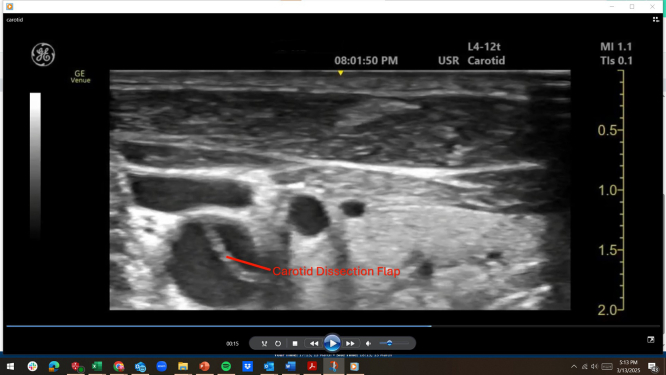Image resolution: width=666 pixels, height=375 pixels.
Task: Click the rewind previous button
Action: (314, 344)
